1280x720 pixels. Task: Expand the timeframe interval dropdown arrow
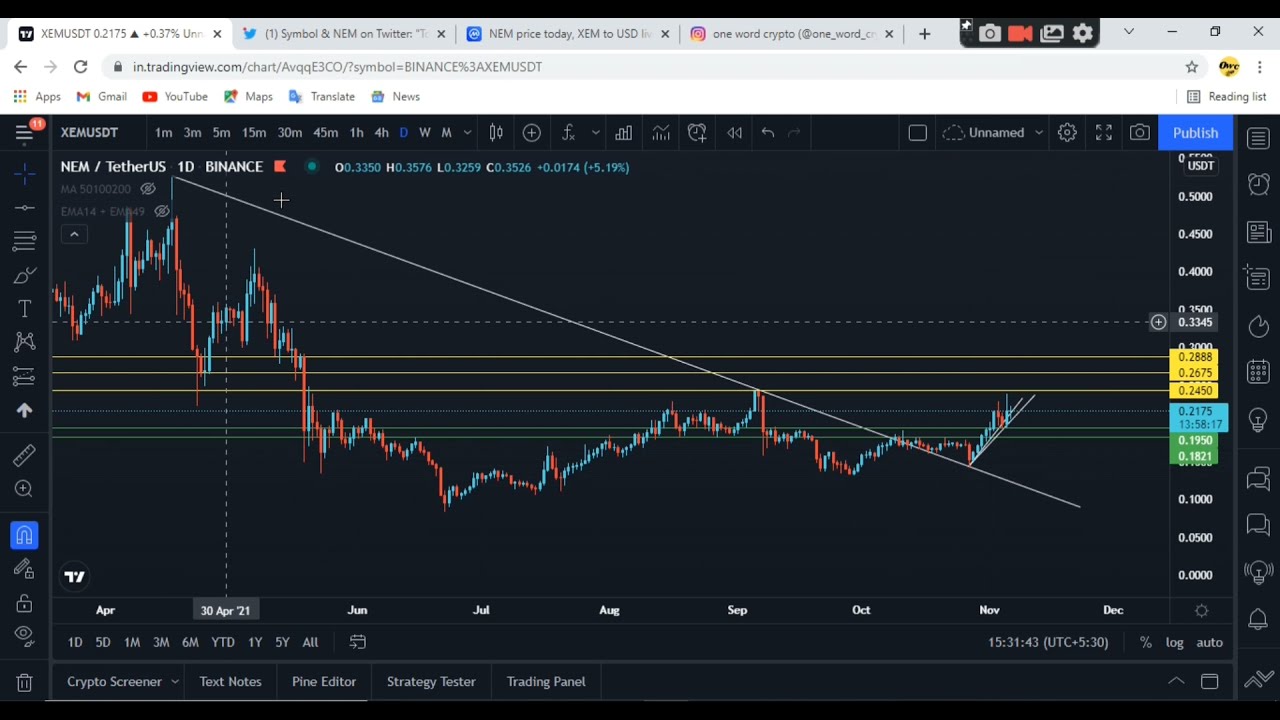467,133
